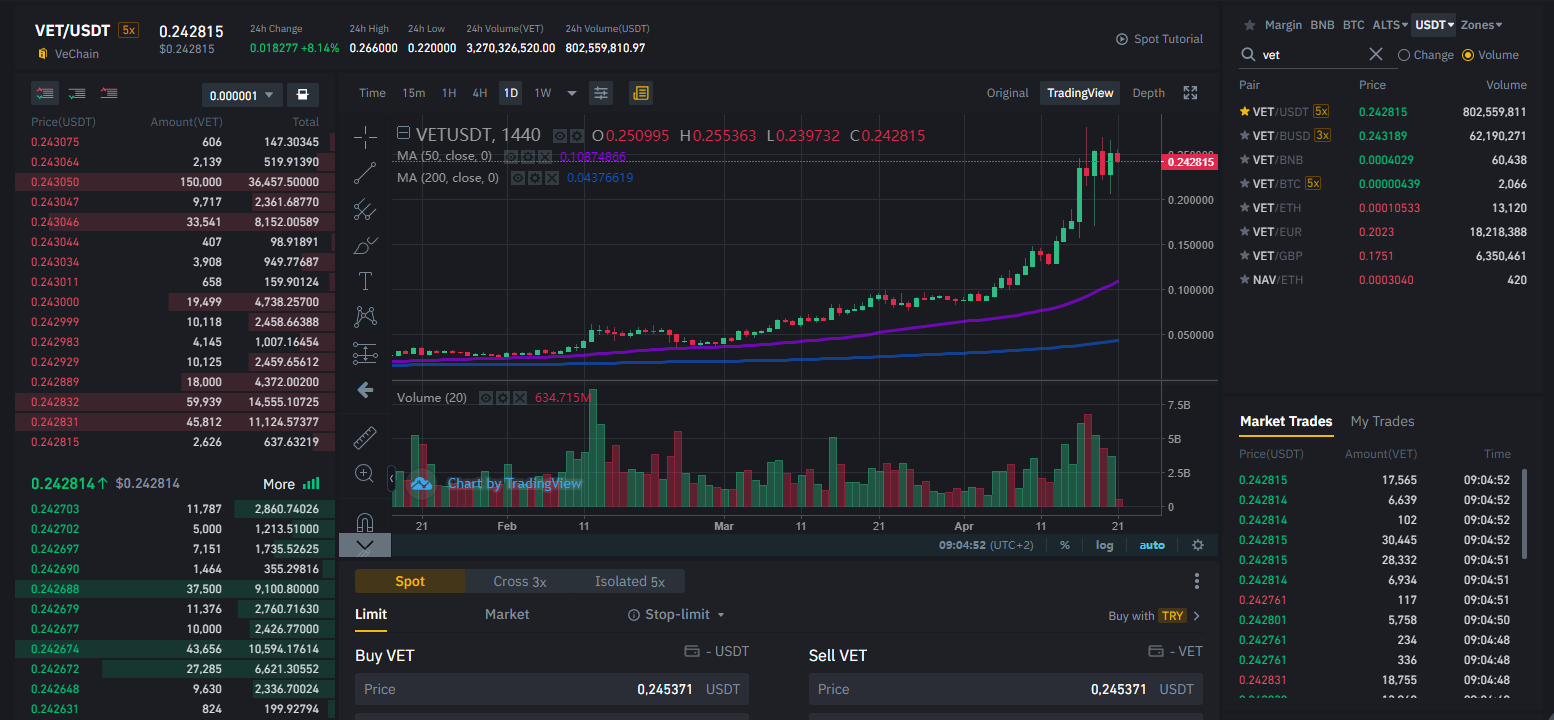Select the Text annotation tool
Image resolution: width=1554 pixels, height=720 pixels.
[x=365, y=281]
